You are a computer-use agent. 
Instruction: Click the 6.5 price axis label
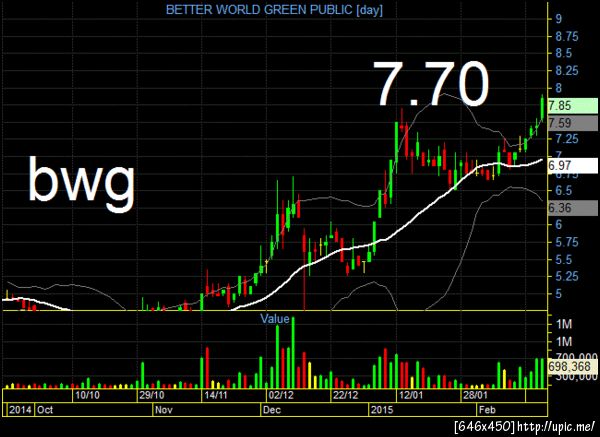click(564, 190)
